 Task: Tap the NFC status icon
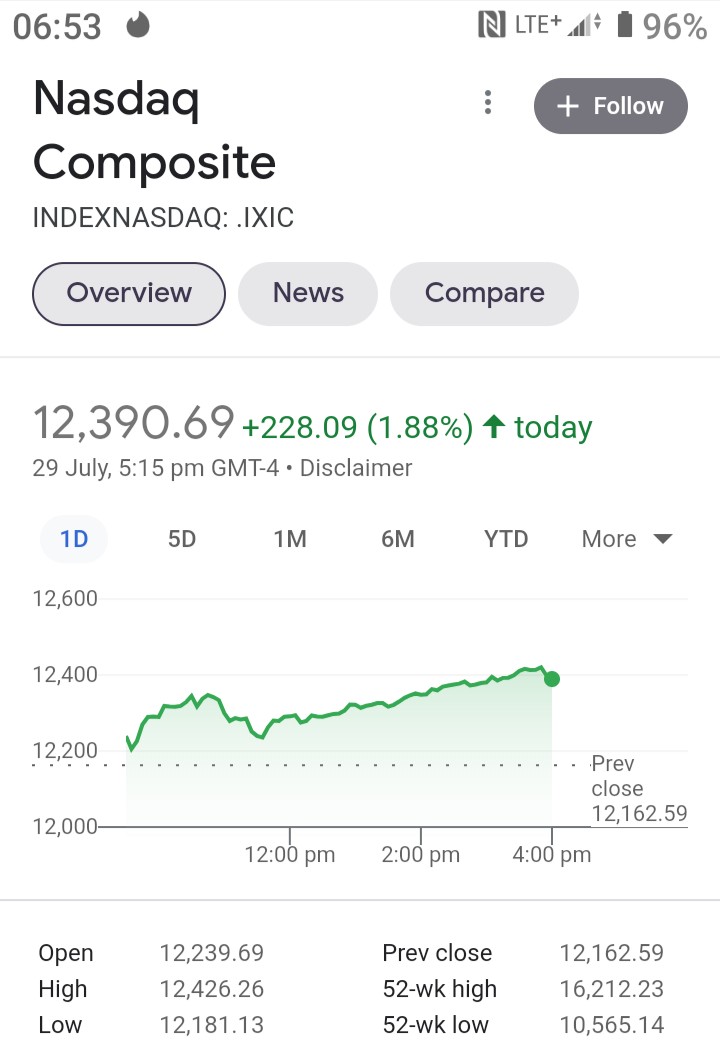pos(492,26)
